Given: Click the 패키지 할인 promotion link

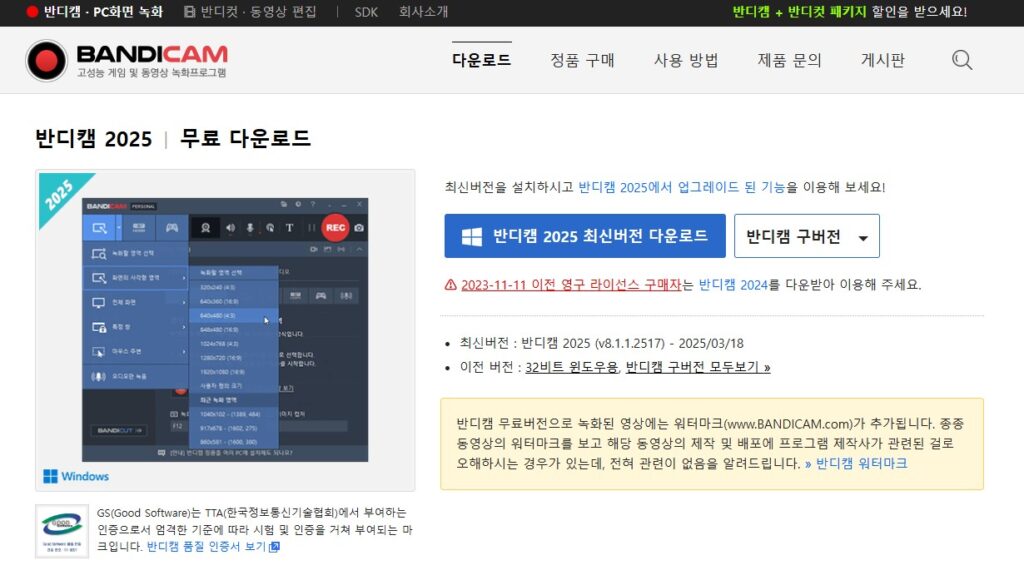Looking at the screenshot, I should point(850,12).
